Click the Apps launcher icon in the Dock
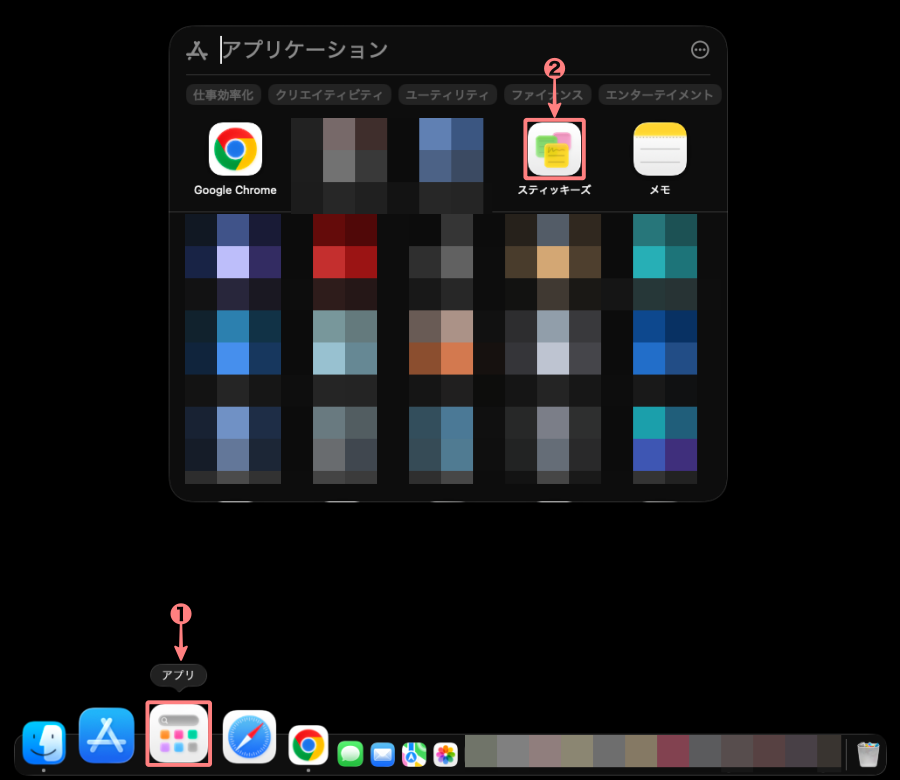The image size is (900, 780). pyautogui.click(x=179, y=734)
